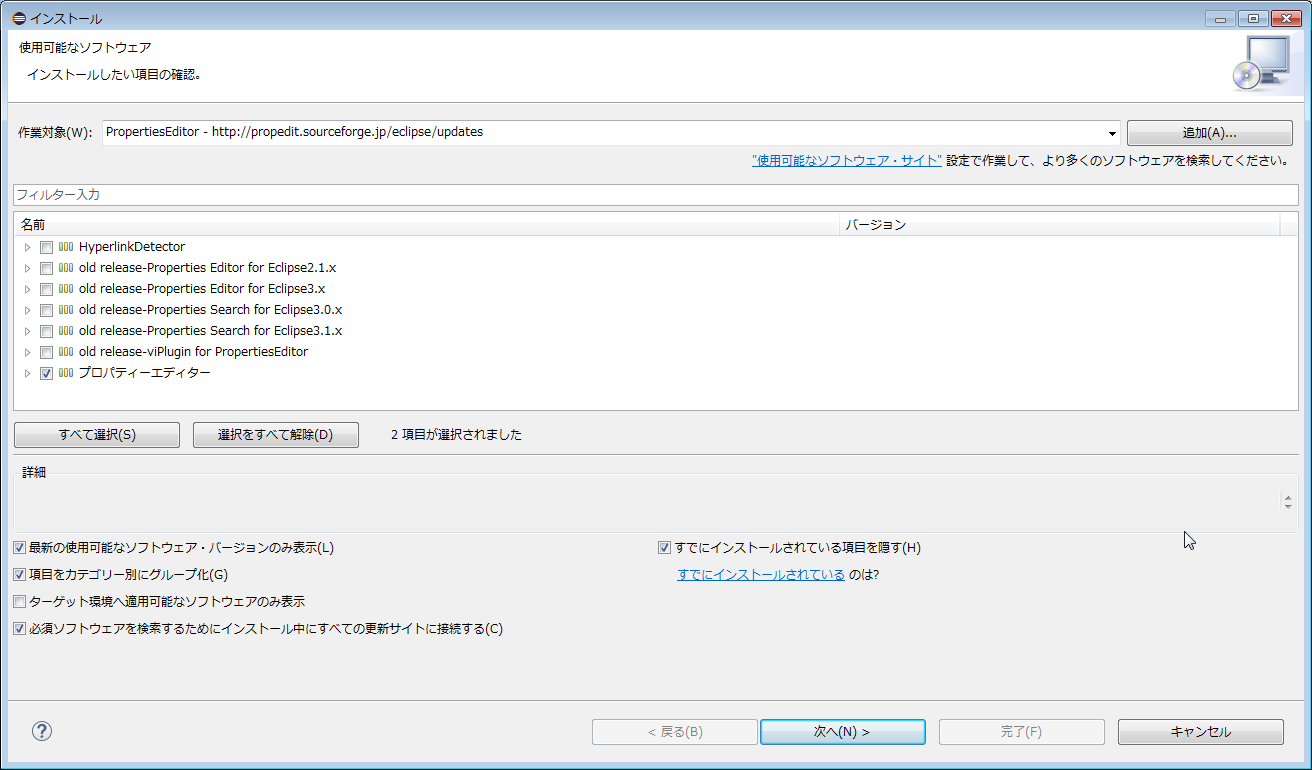Screen dimensions: 1312x770
Task: Check old release-Properties Search for Eclipse3.1.x
Action: click(x=46, y=331)
